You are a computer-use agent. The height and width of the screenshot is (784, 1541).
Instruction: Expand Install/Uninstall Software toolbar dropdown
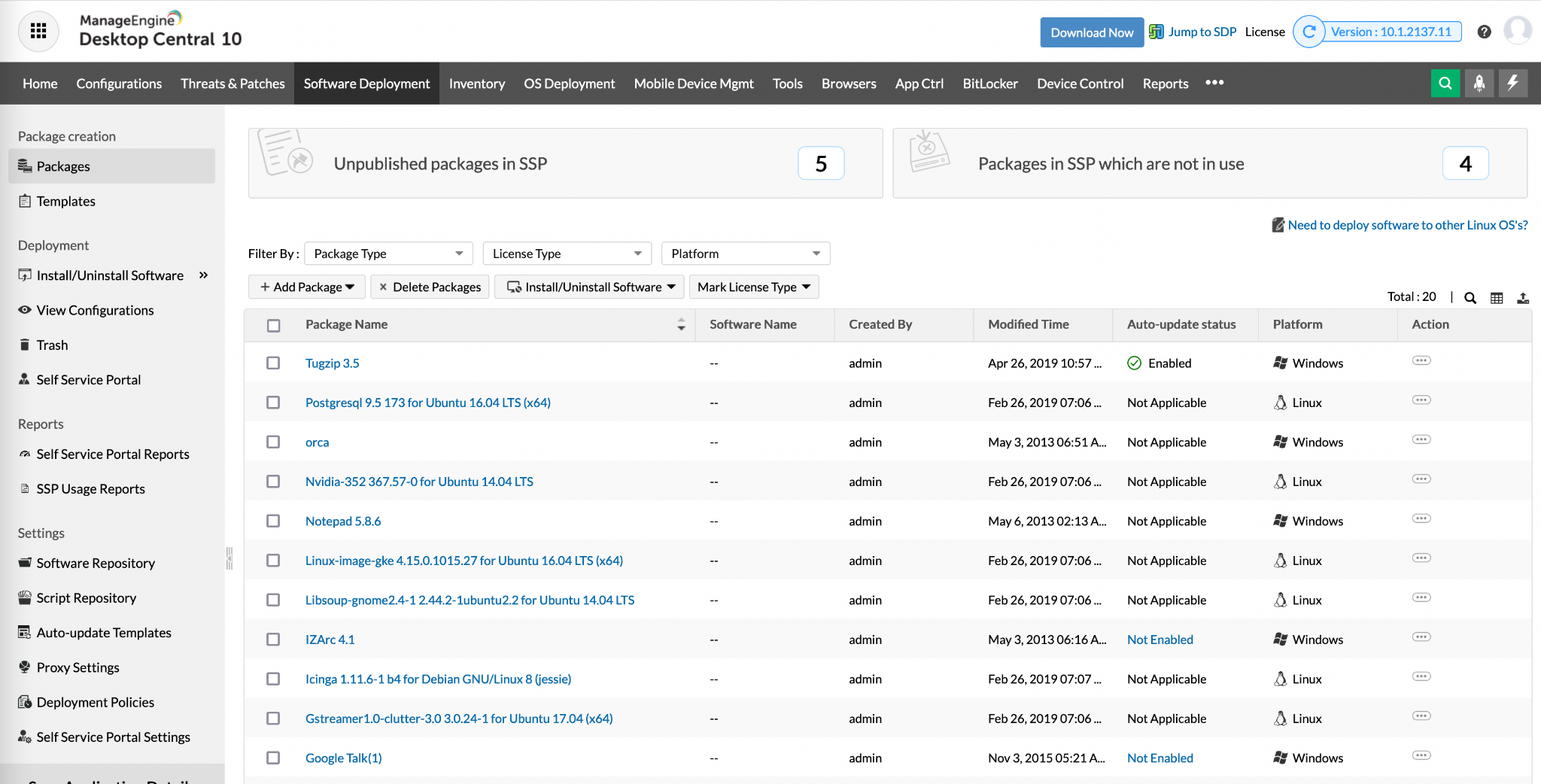590,287
